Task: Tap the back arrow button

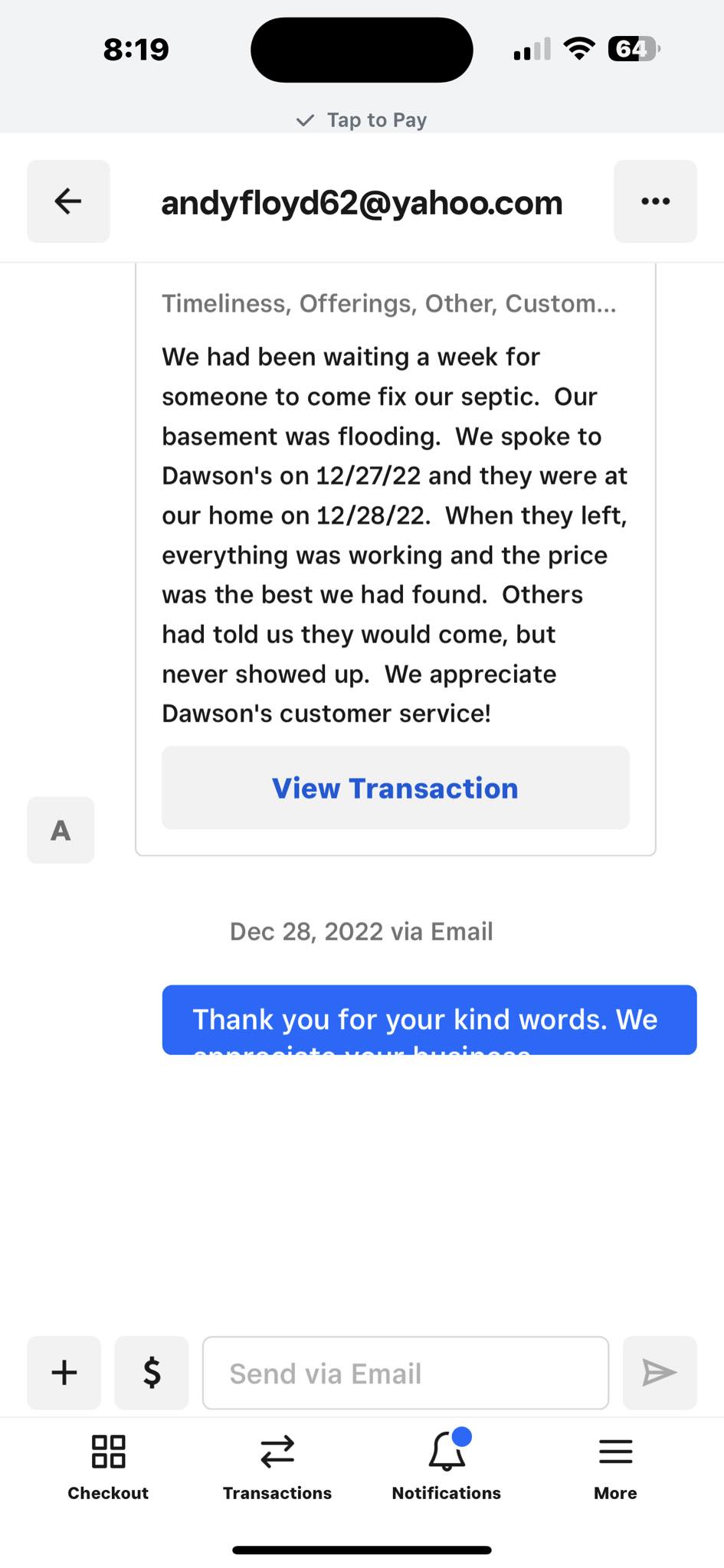Action: (68, 201)
